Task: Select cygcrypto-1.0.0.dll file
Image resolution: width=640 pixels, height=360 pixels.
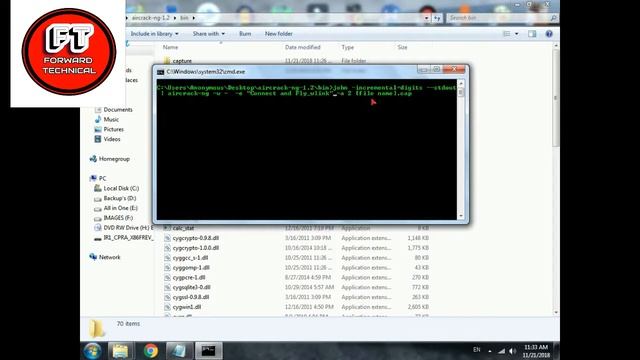Action: coord(196,248)
